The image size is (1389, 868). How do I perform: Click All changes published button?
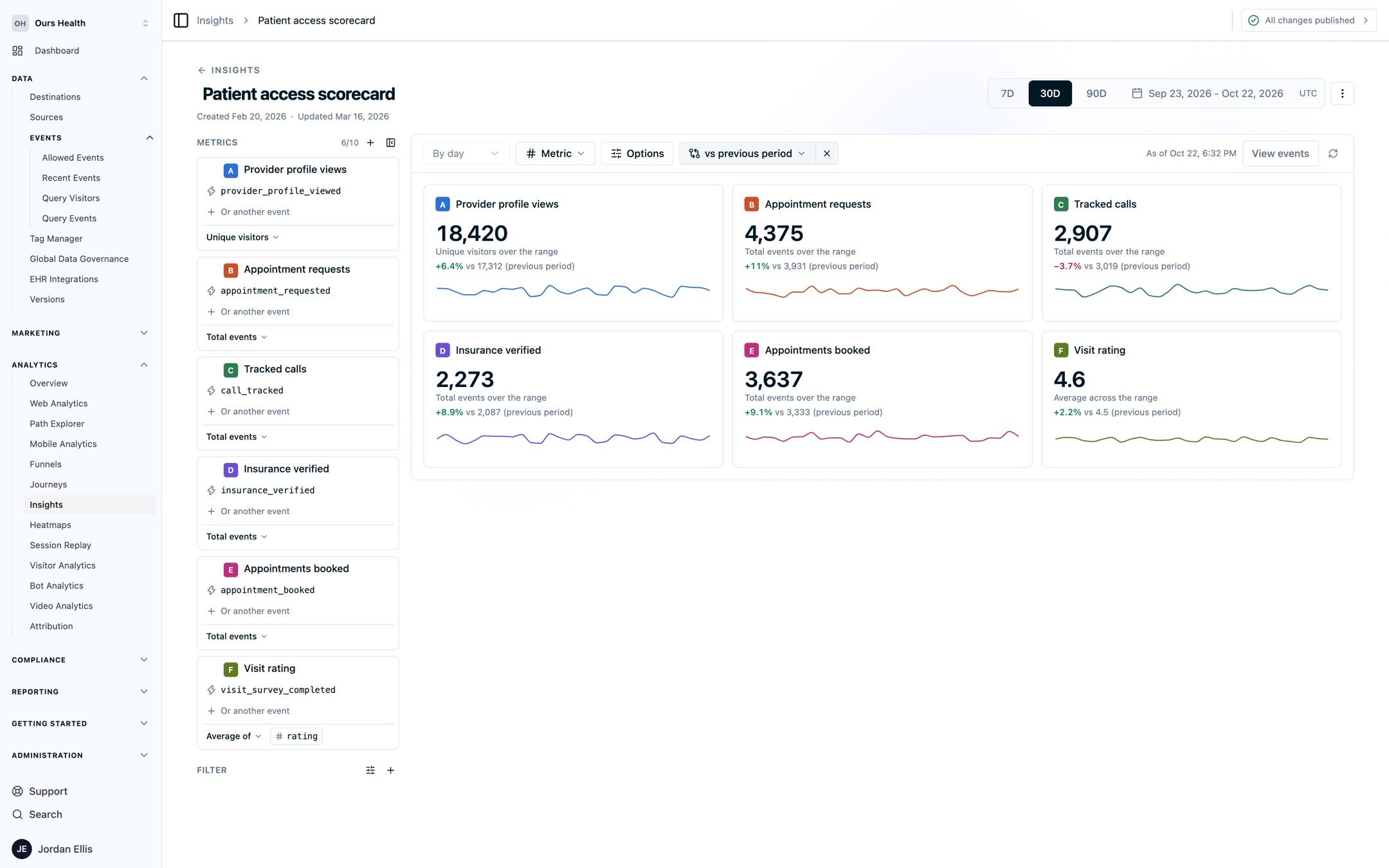1309,21
